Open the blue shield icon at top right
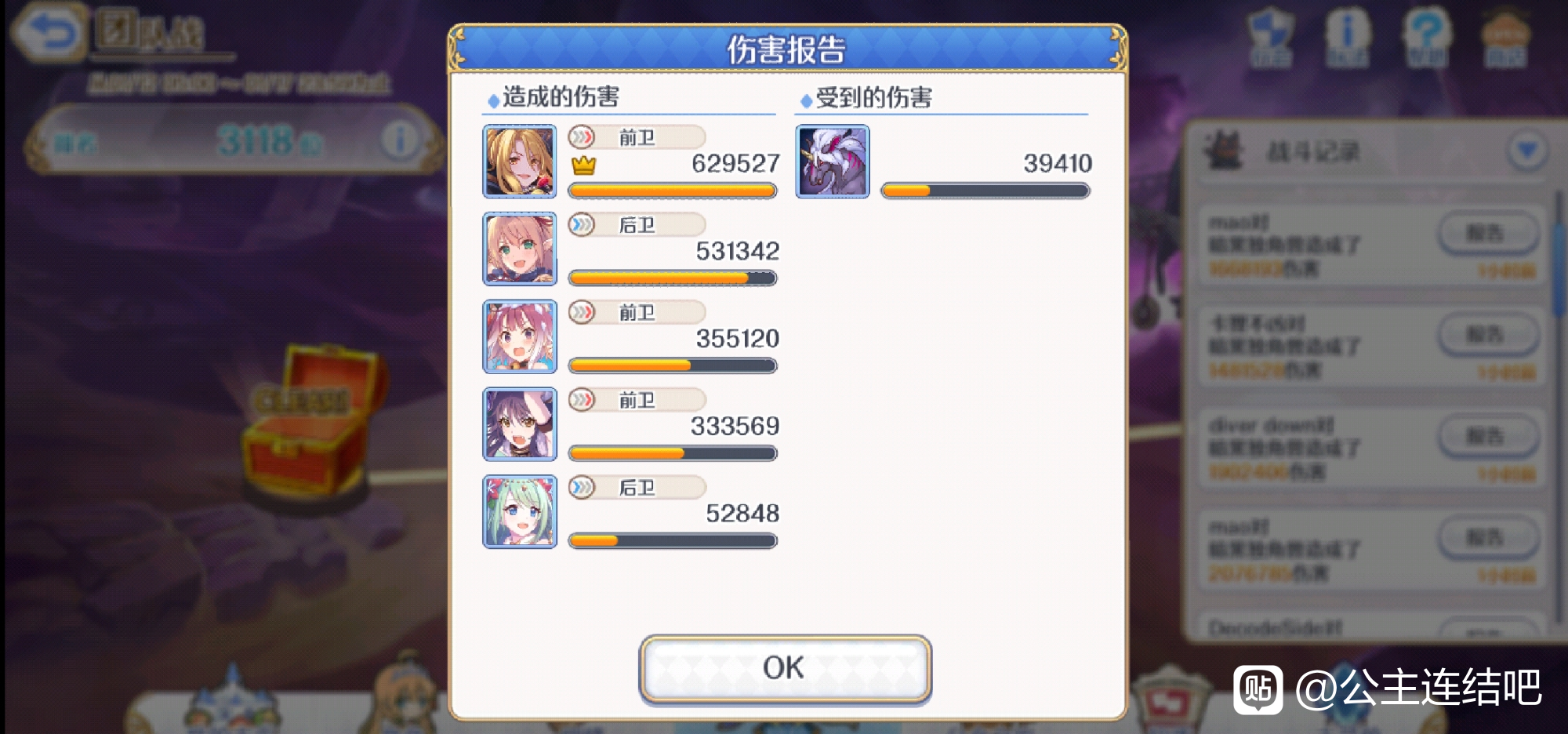The height and width of the screenshot is (734, 1568). (x=1270, y=37)
